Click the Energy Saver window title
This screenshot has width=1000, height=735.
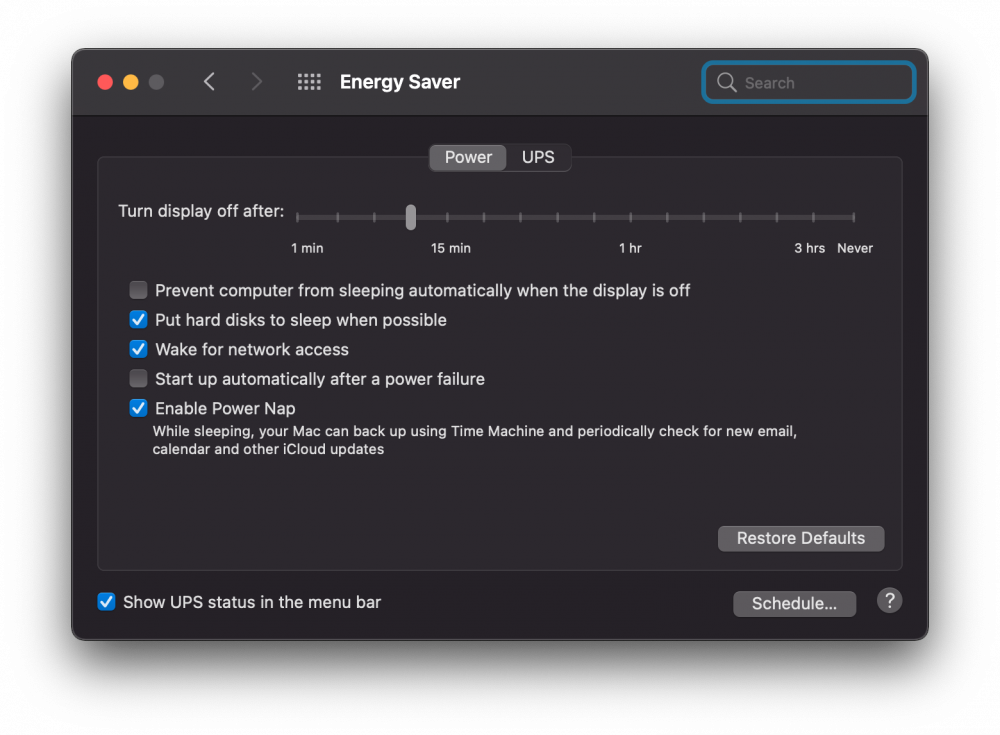[x=400, y=82]
